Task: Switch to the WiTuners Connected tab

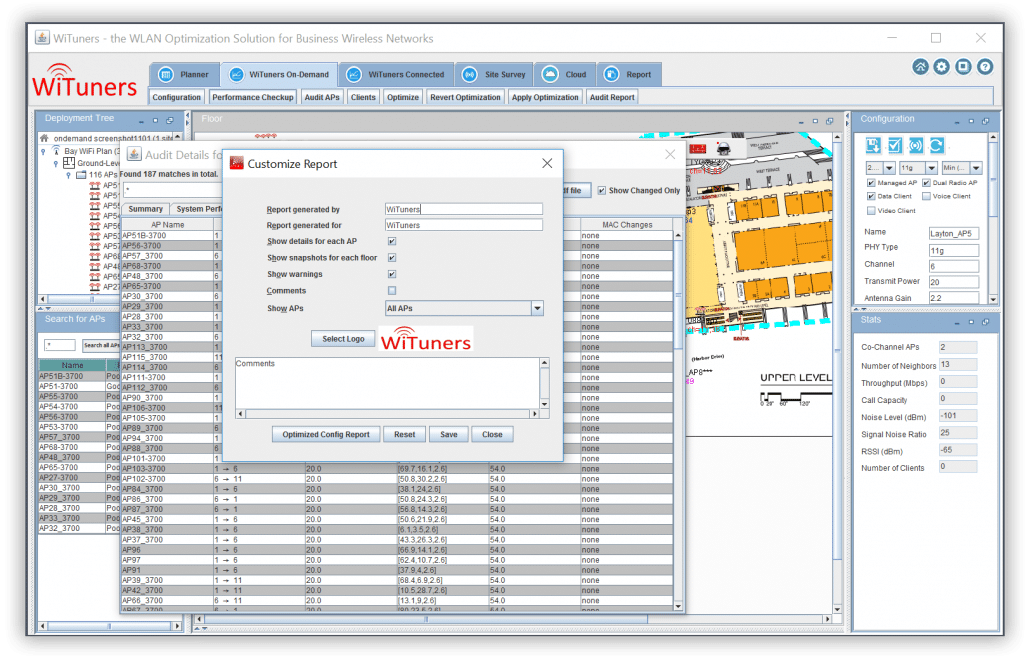Action: point(395,74)
